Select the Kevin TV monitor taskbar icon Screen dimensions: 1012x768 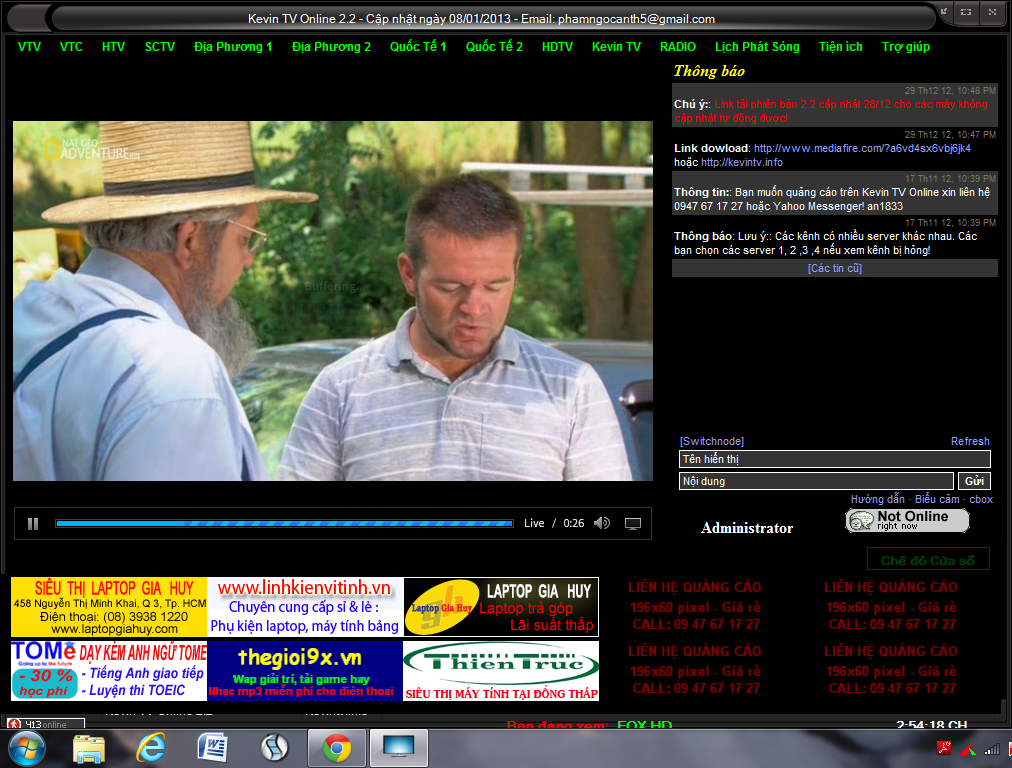(398, 749)
